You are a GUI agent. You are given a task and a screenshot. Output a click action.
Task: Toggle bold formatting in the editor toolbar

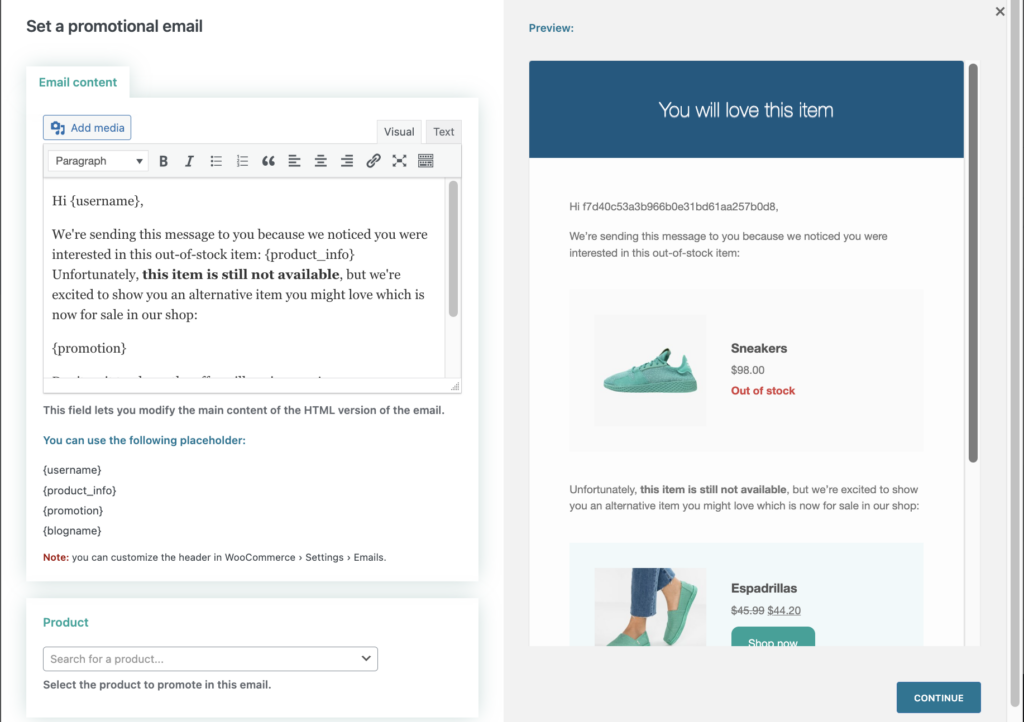[x=163, y=161]
